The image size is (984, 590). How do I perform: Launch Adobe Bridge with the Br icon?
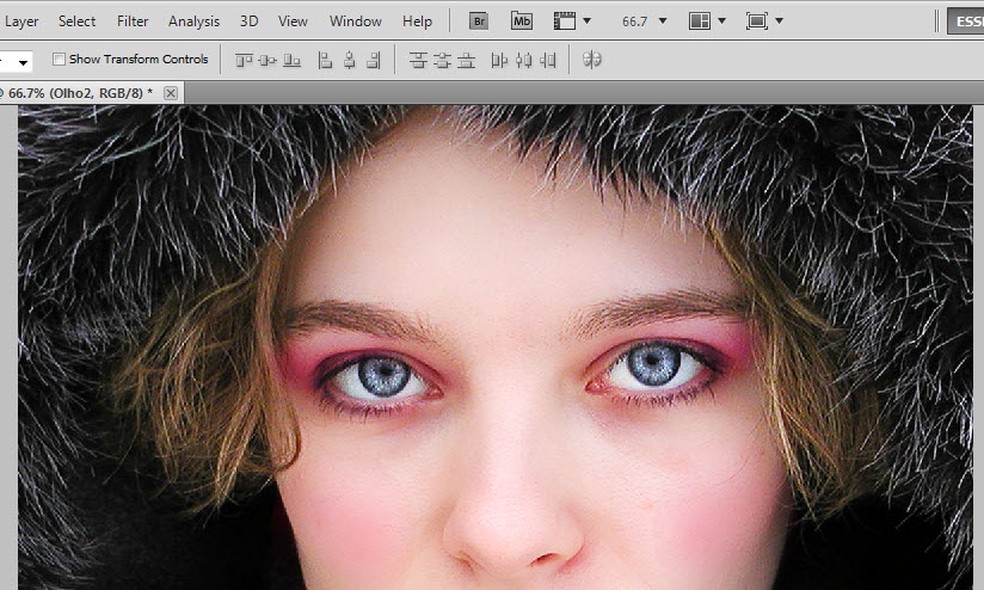pyautogui.click(x=478, y=21)
